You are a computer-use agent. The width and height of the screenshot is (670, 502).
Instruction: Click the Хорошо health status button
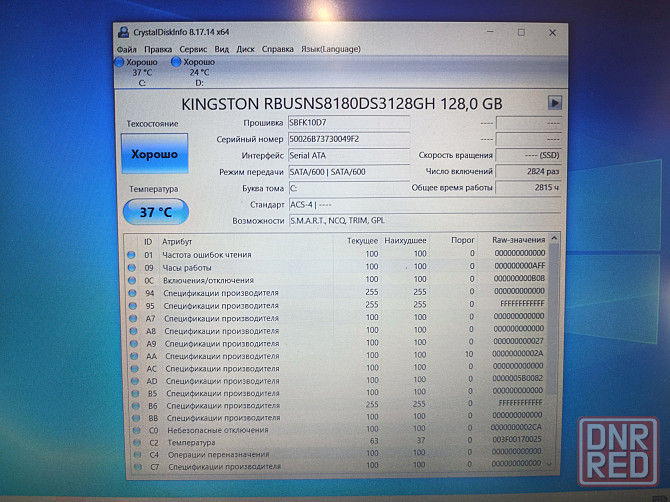pyautogui.click(x=155, y=153)
